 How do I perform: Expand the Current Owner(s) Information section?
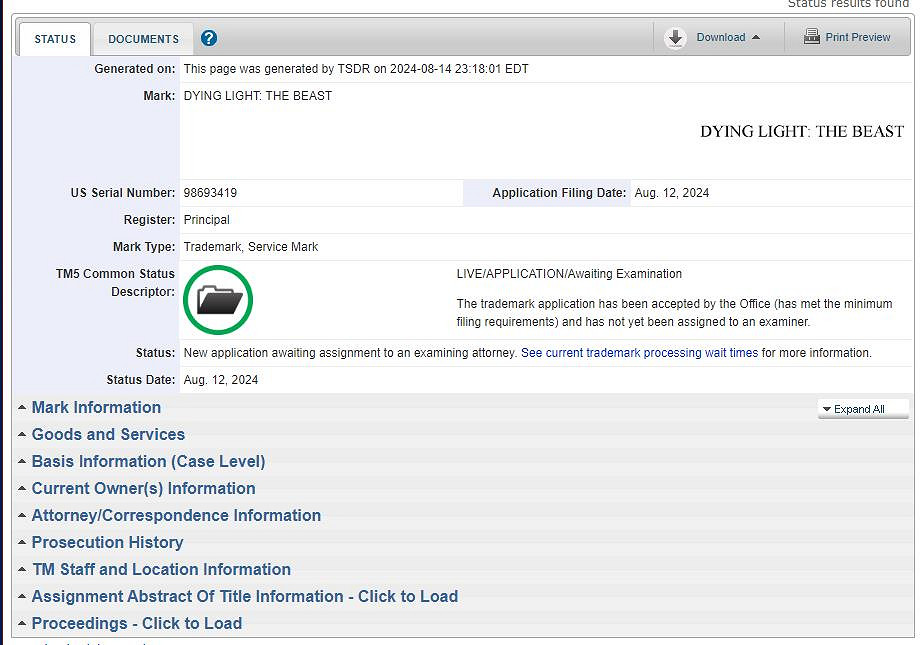tap(143, 489)
